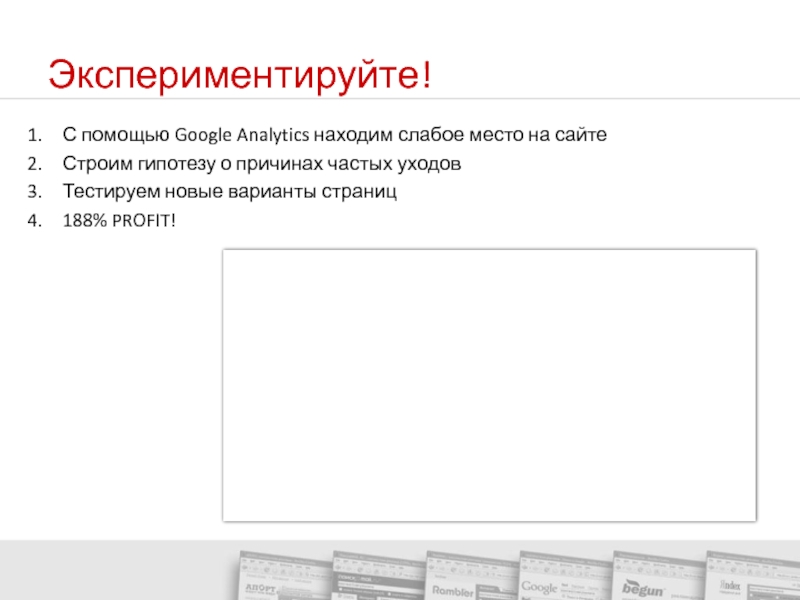Screen dimensions: 800x600
Task: Click the Google browser thumbnail in footer
Action: click(x=565, y=575)
